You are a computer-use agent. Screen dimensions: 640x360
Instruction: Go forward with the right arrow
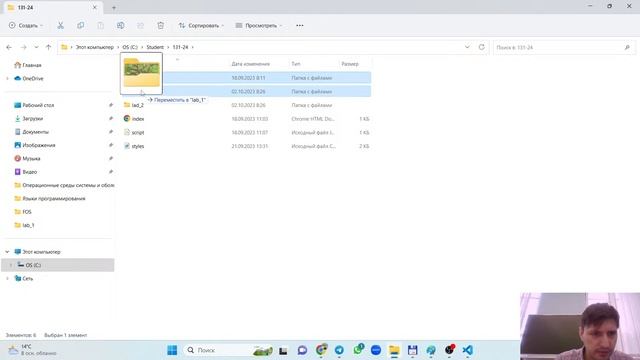tap(24, 47)
